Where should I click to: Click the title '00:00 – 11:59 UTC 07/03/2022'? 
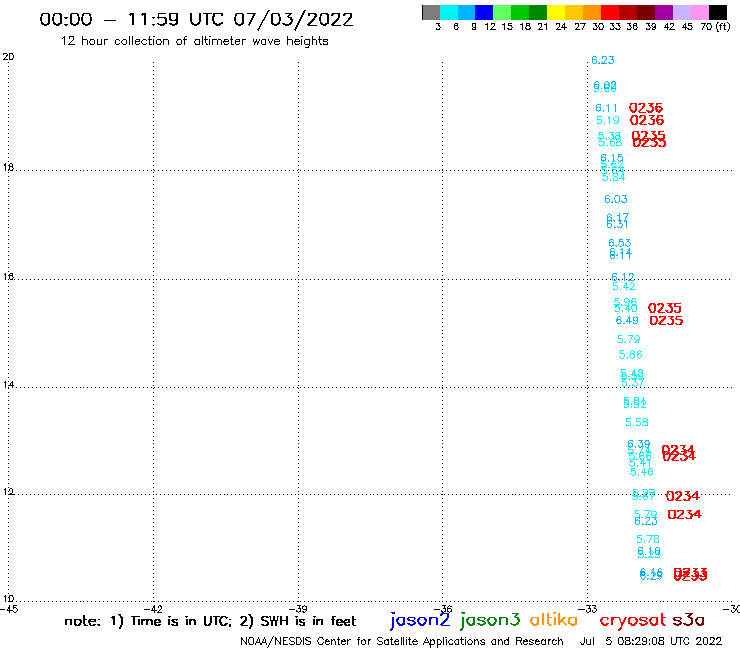[x=196, y=20]
